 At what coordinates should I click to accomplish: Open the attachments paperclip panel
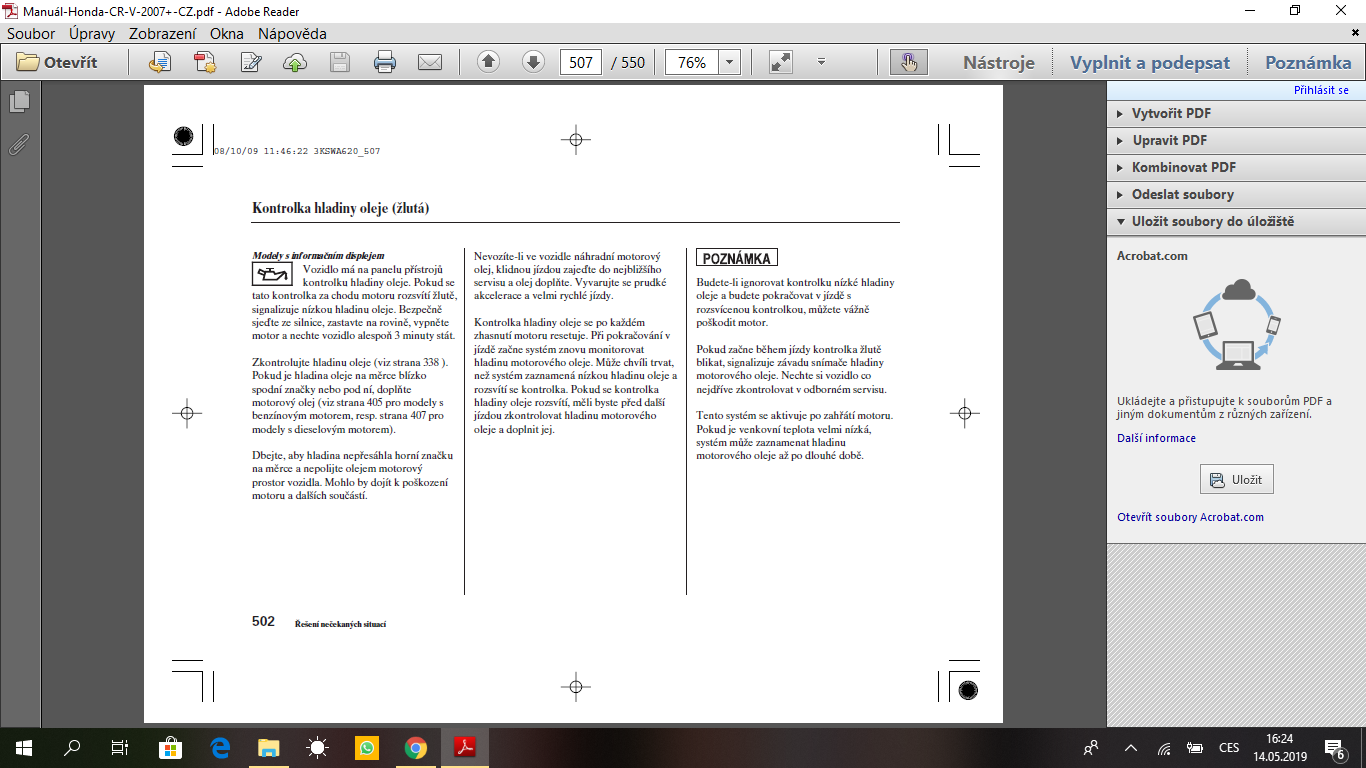click(19, 144)
